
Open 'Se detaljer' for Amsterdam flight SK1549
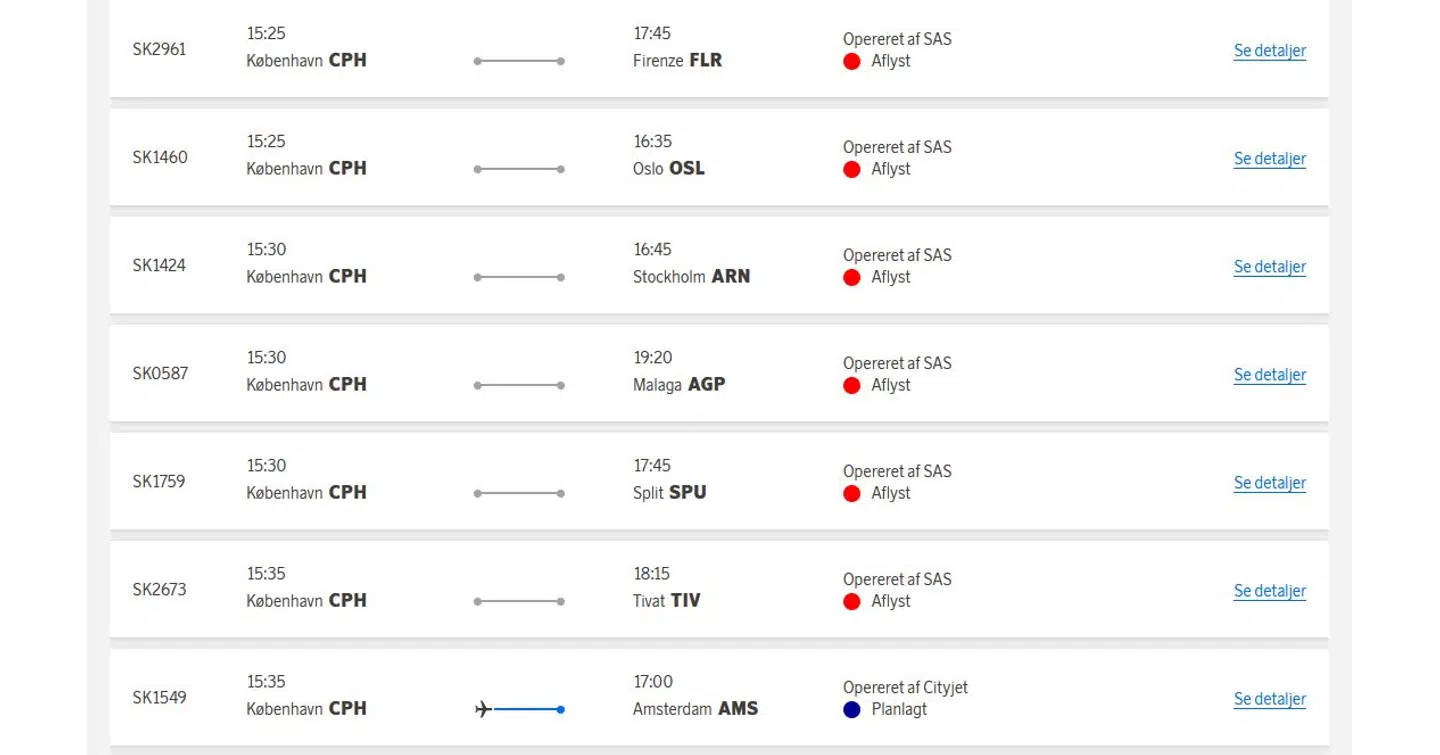(x=1269, y=699)
